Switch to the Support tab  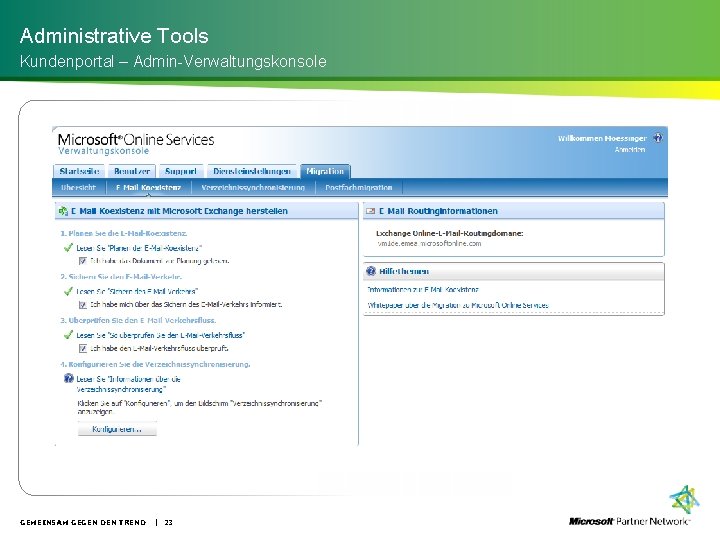(180, 171)
